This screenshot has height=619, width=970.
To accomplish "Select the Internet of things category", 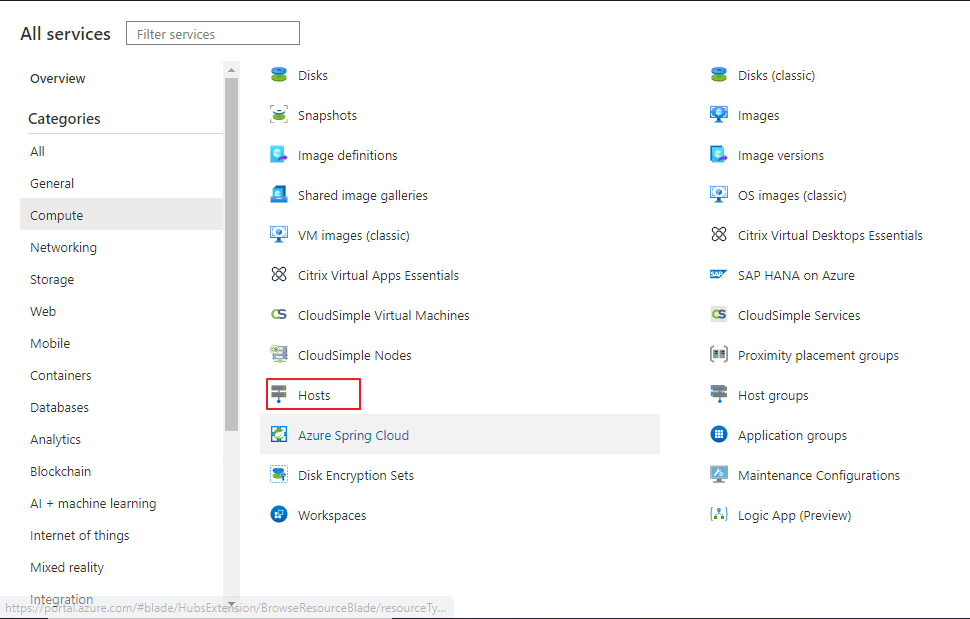I will point(121,536).
